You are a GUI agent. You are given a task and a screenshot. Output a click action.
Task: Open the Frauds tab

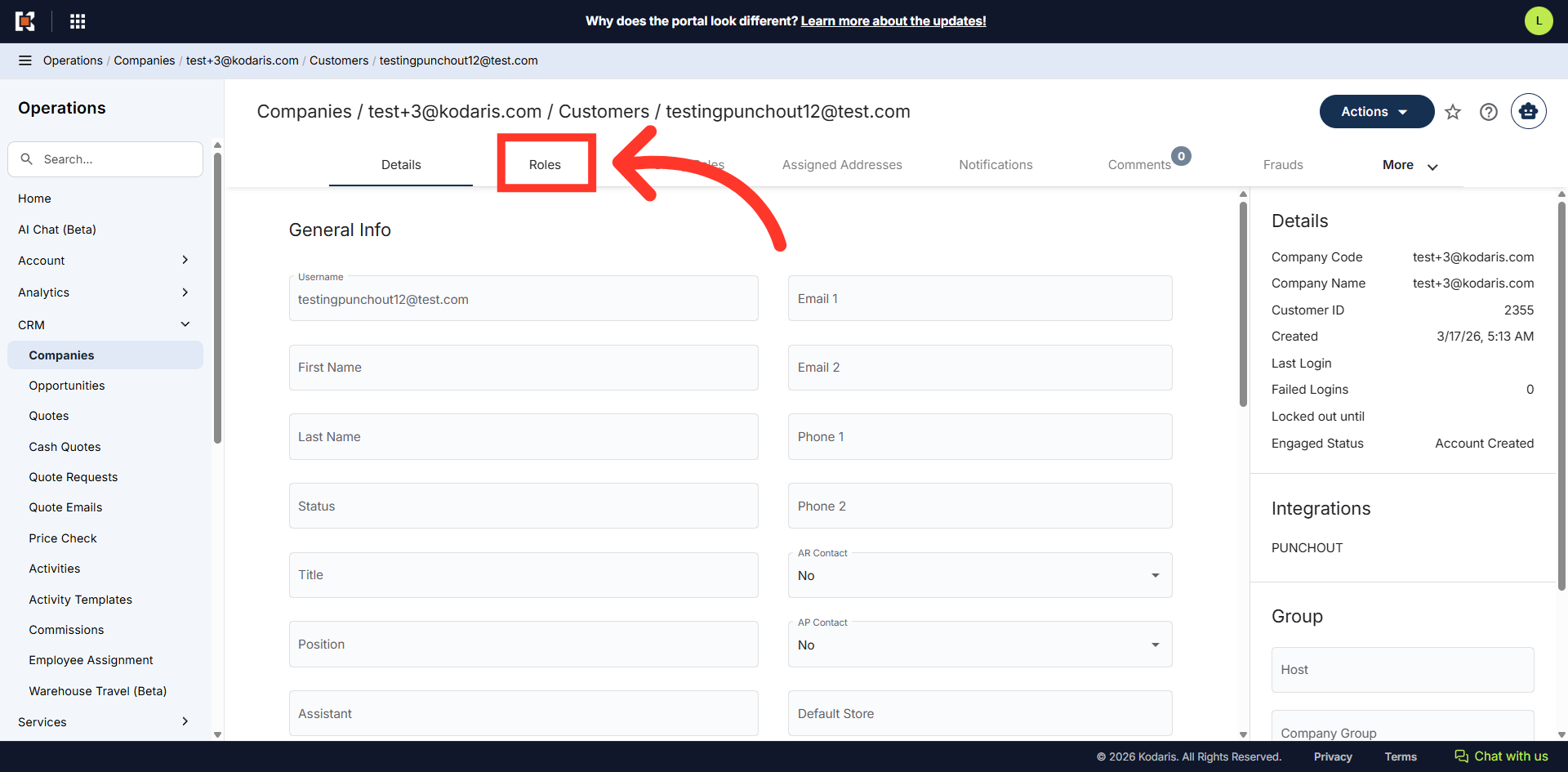coord(1283,165)
